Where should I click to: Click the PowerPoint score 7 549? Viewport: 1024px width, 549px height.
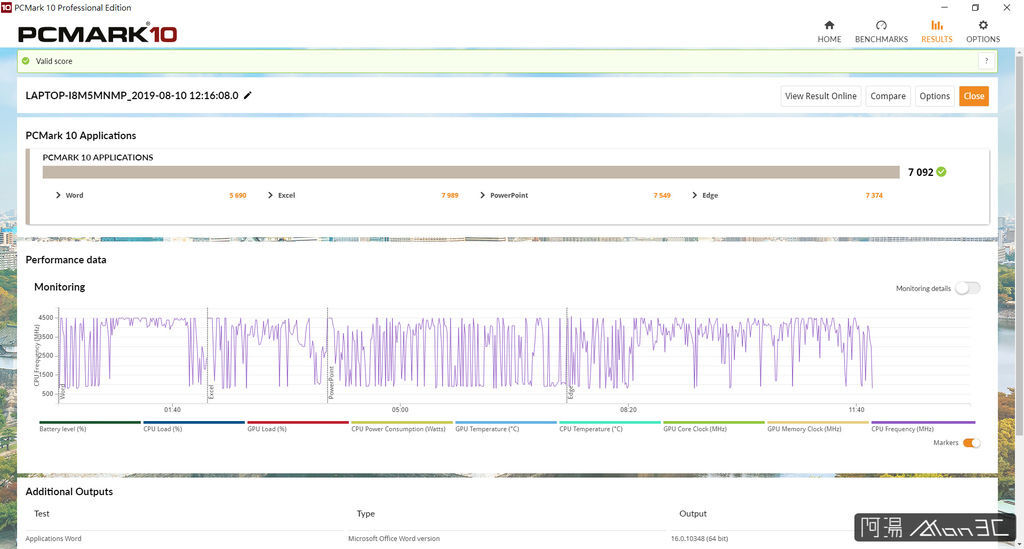[x=662, y=195]
